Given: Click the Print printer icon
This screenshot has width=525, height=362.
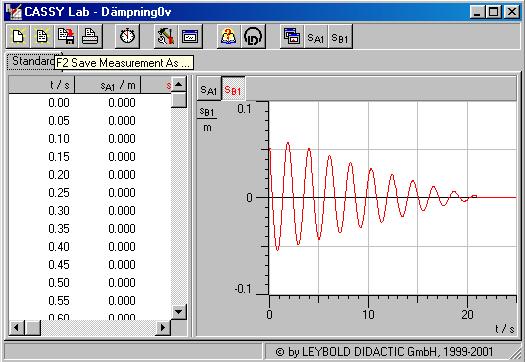Looking at the screenshot, I should 90,36.
